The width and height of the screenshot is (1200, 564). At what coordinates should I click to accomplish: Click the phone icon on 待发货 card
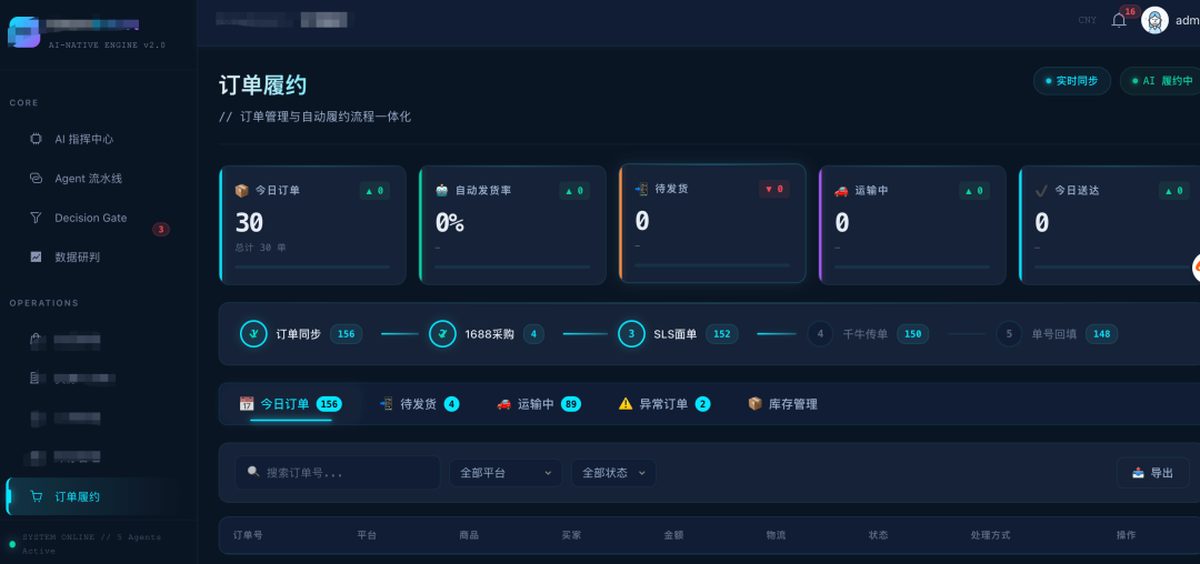(641, 188)
